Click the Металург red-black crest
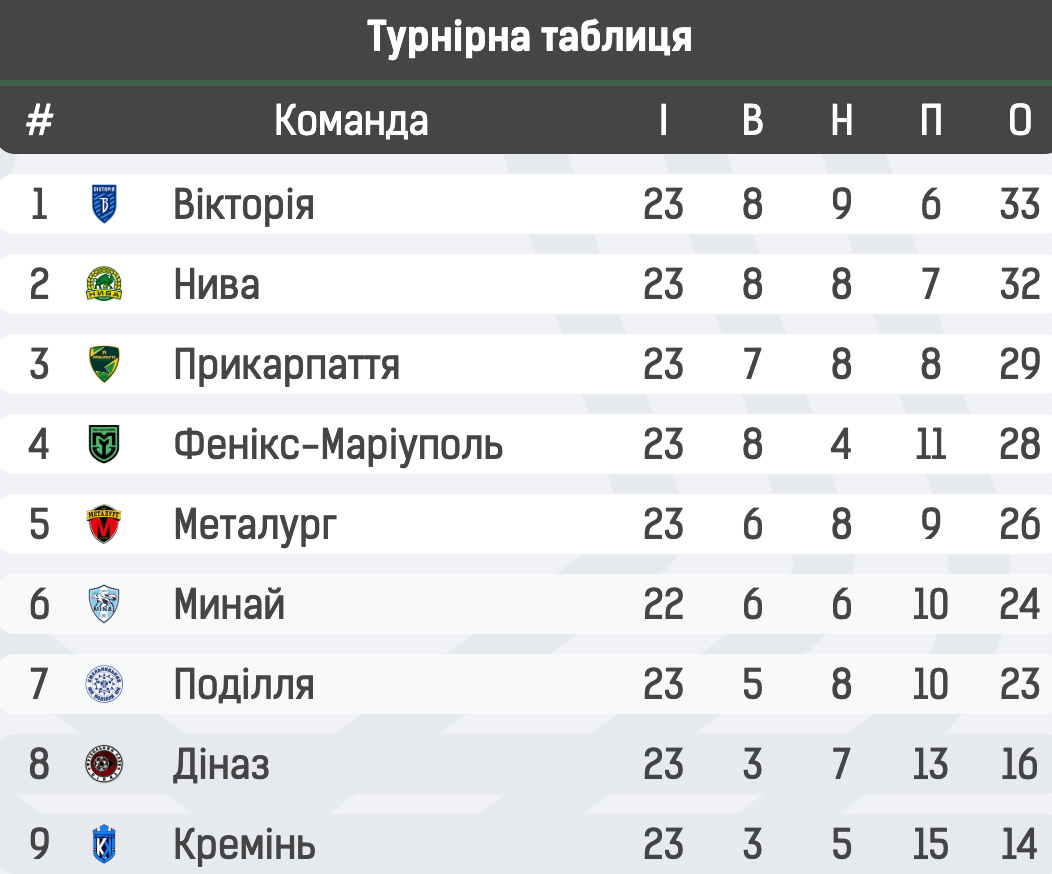1052x874 pixels. [x=104, y=524]
